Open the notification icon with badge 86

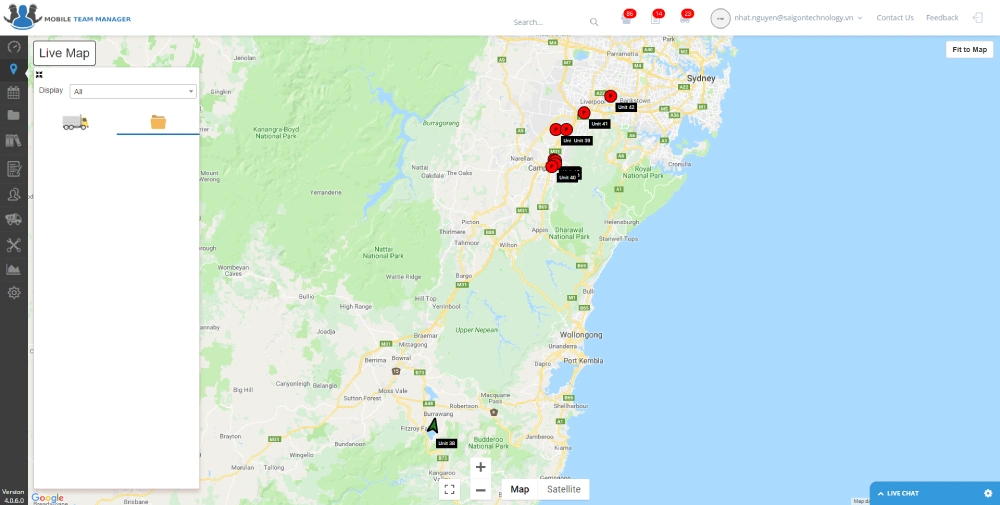pyautogui.click(x=627, y=19)
